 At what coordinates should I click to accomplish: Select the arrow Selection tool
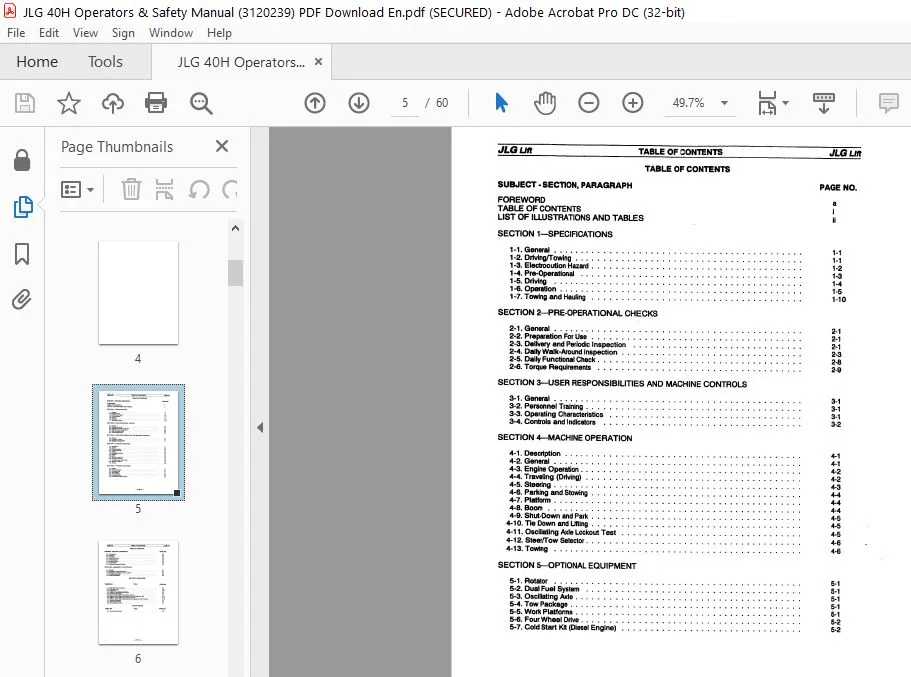pyautogui.click(x=501, y=103)
